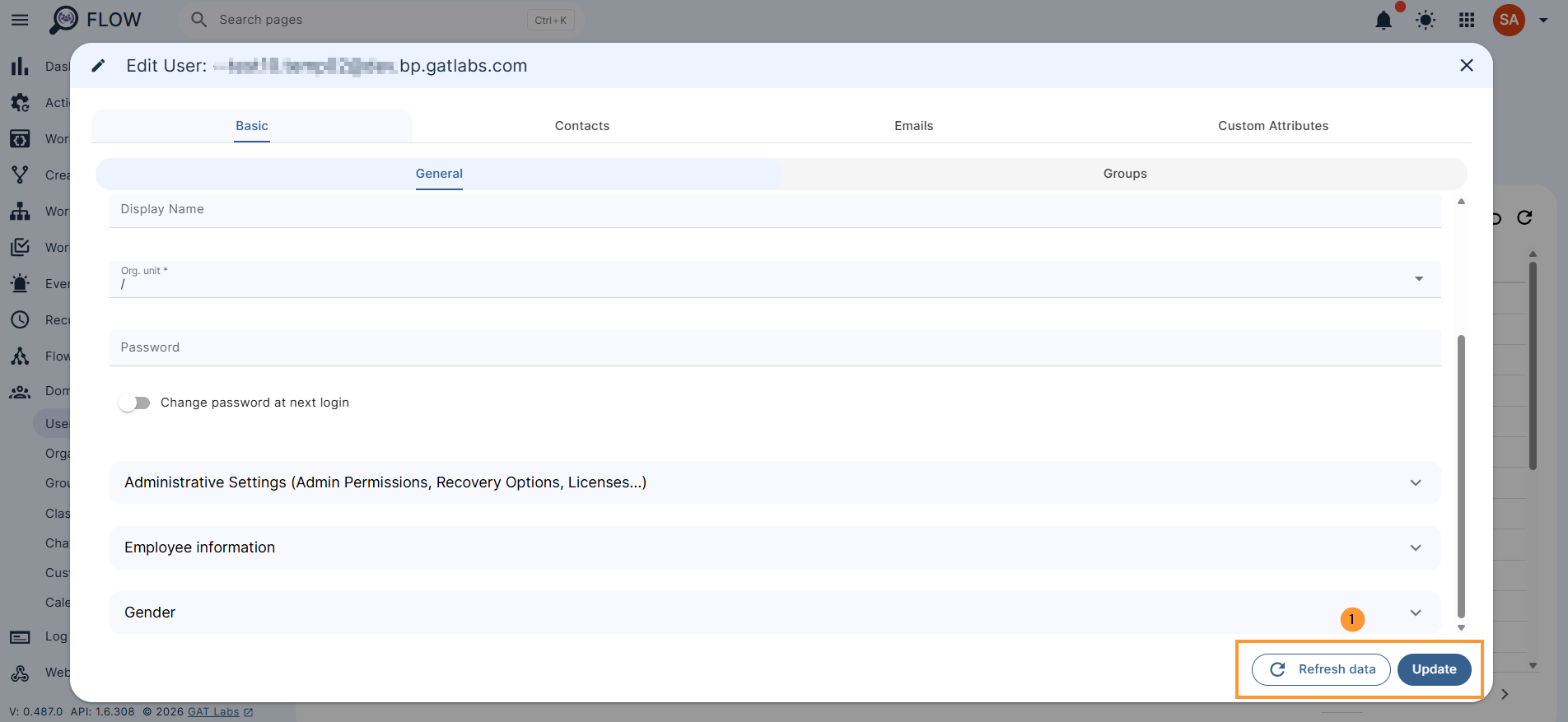Switch to the Contacts tab
Viewport: 1568px width, 722px height.
(582, 126)
